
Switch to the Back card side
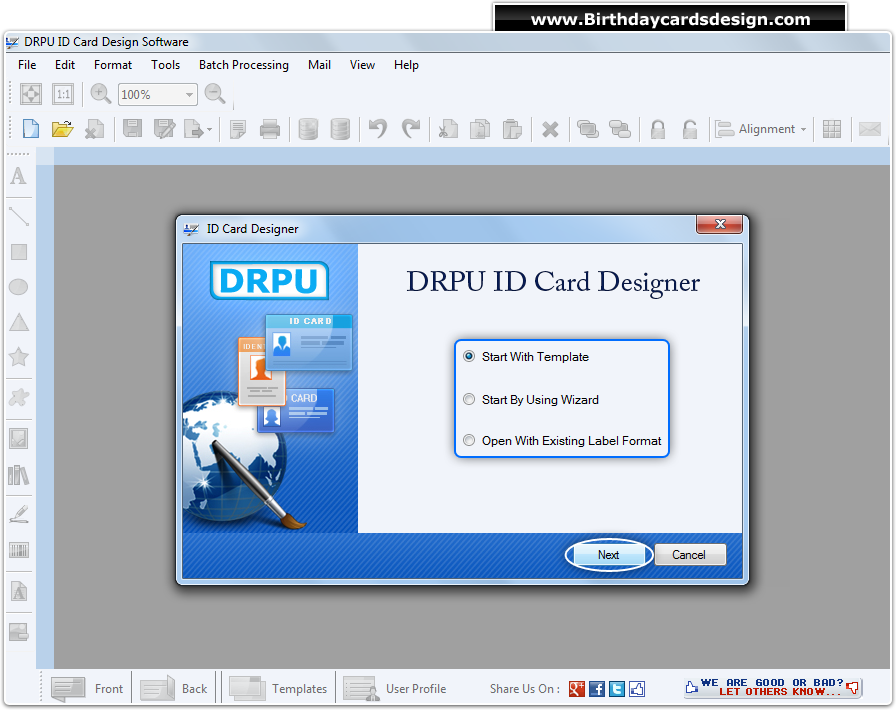point(174,688)
